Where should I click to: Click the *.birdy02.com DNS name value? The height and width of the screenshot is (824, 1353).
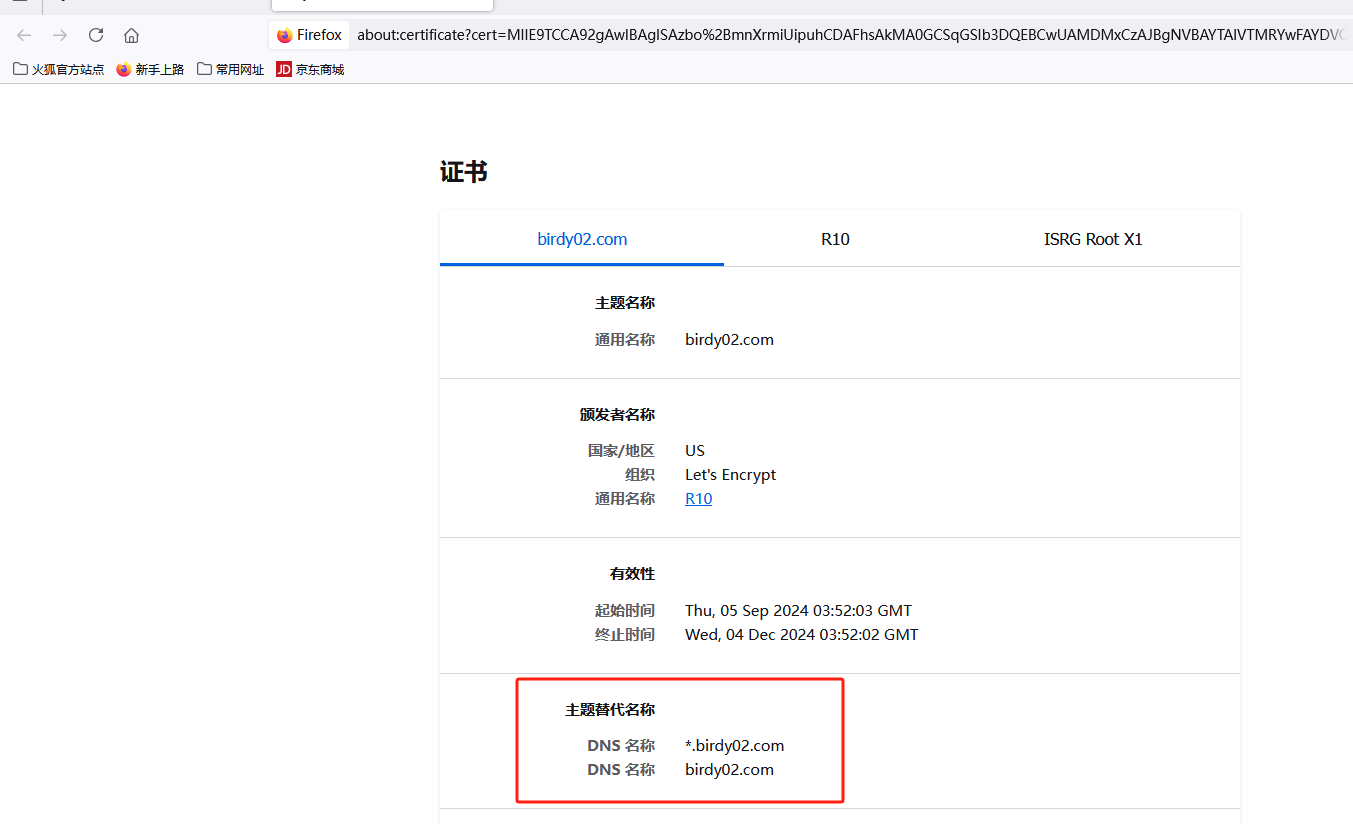[734, 746]
